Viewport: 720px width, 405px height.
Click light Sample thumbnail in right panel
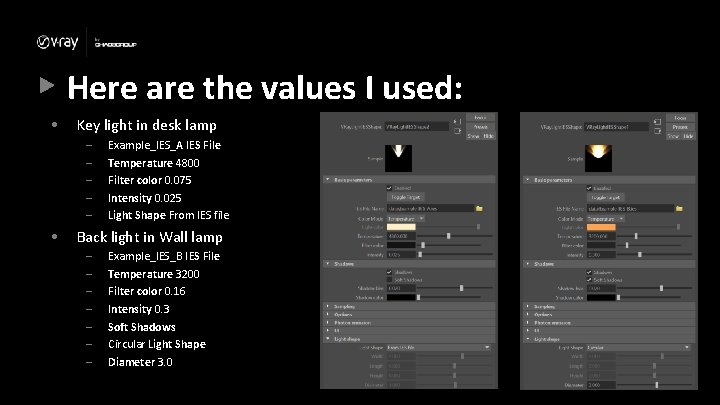pyautogui.click(x=598, y=158)
